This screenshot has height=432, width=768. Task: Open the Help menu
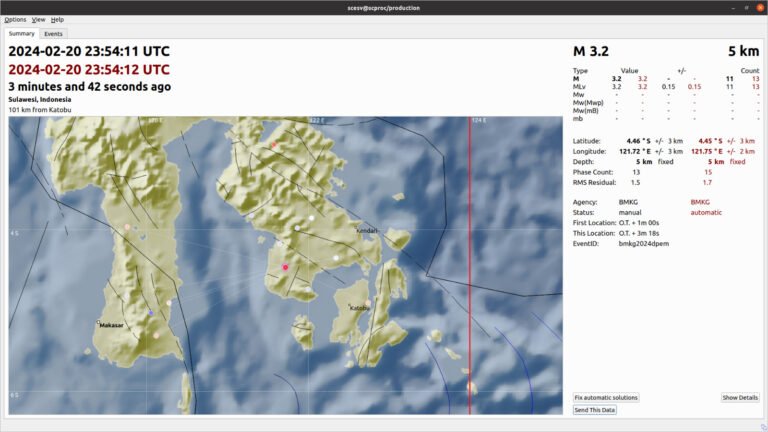tap(57, 20)
